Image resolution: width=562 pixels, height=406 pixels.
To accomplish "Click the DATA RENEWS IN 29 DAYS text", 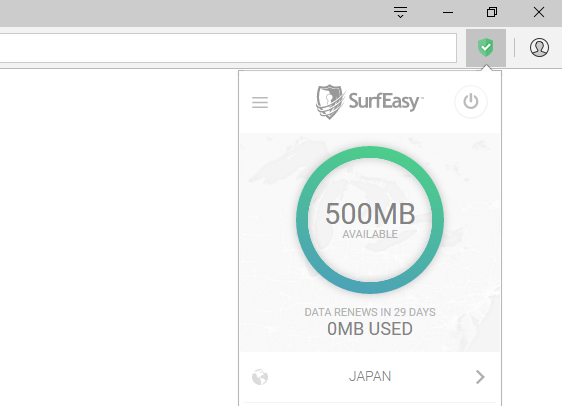I will pos(370,312).
